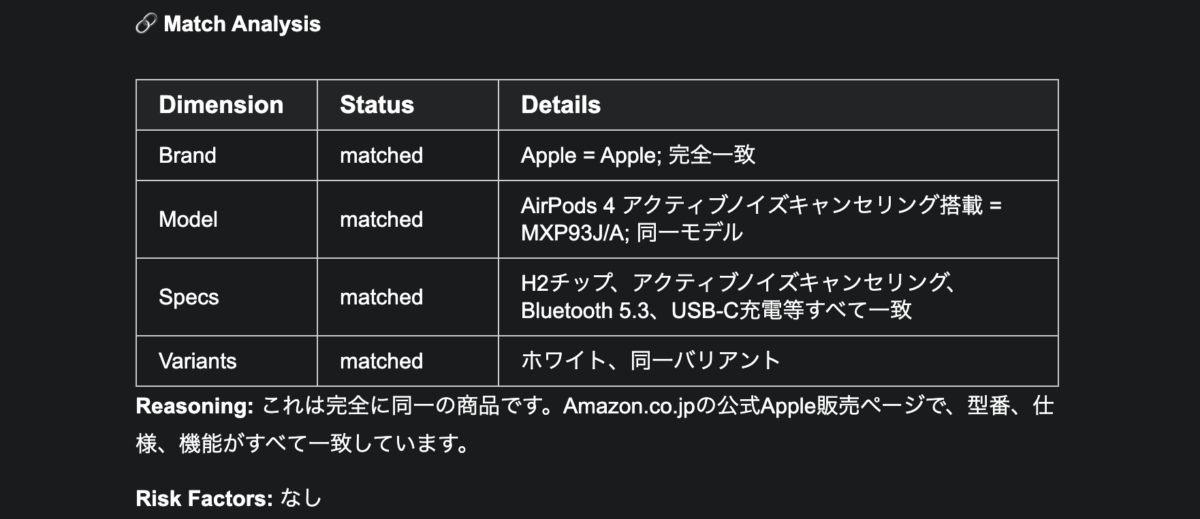Image resolution: width=1200 pixels, height=519 pixels.
Task: Click the Reasoning label
Action: [x=196, y=407]
